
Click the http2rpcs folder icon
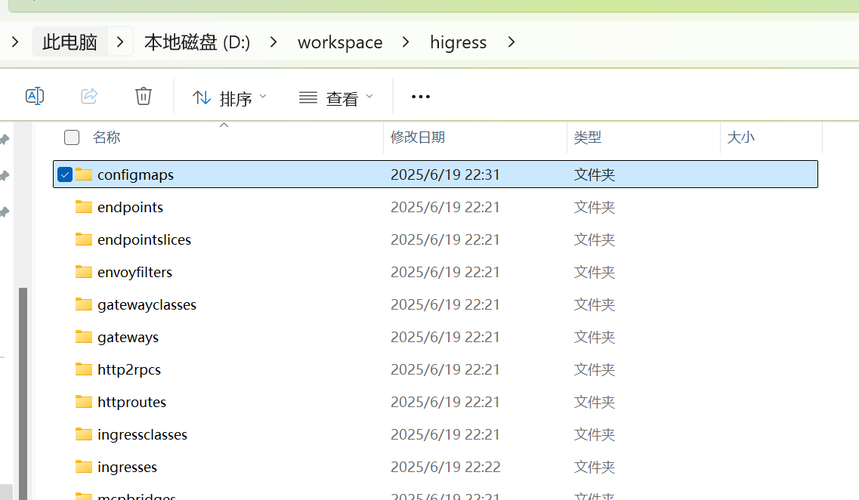tap(84, 369)
